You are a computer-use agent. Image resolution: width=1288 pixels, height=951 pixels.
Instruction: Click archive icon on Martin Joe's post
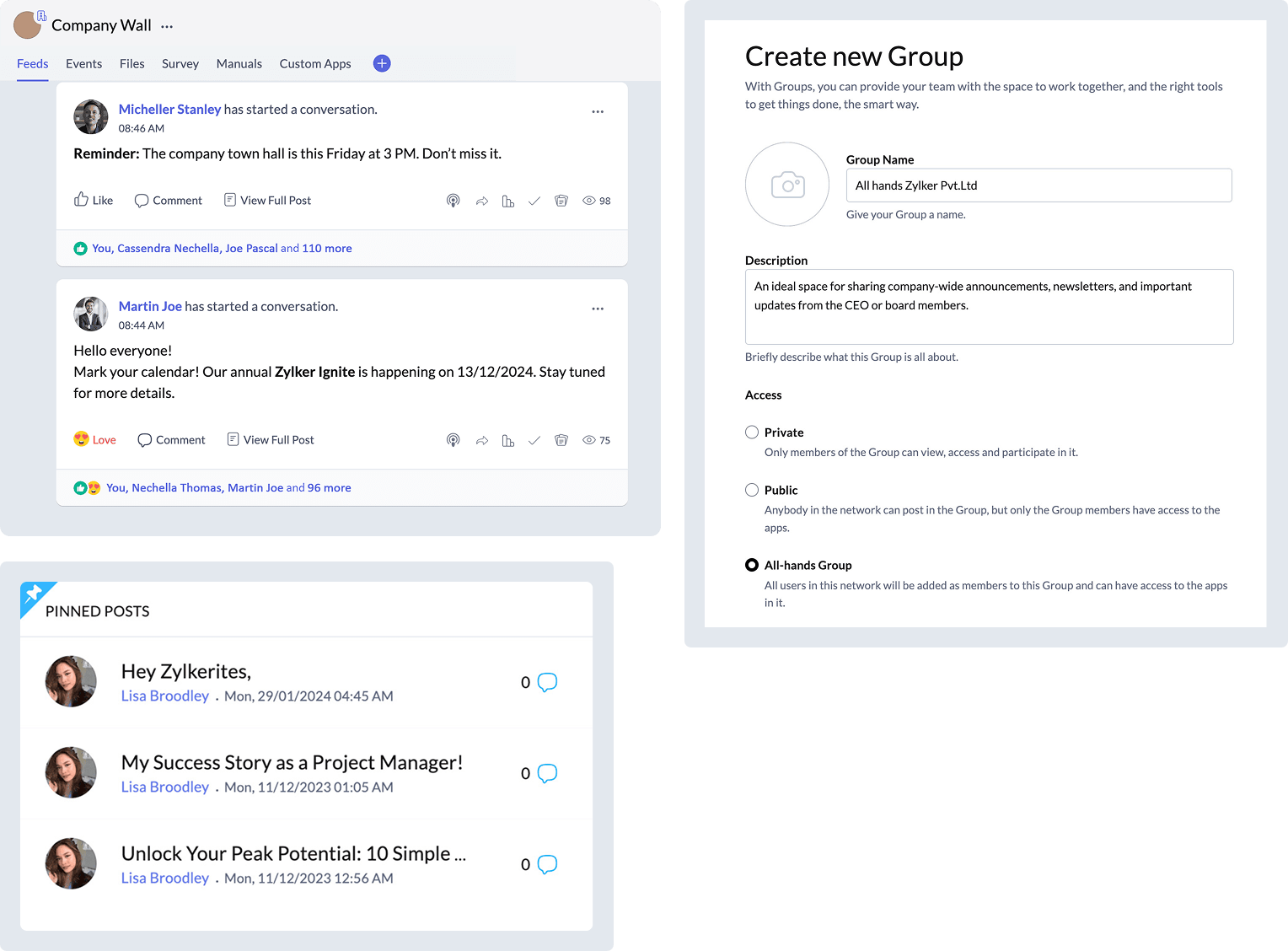click(x=561, y=440)
